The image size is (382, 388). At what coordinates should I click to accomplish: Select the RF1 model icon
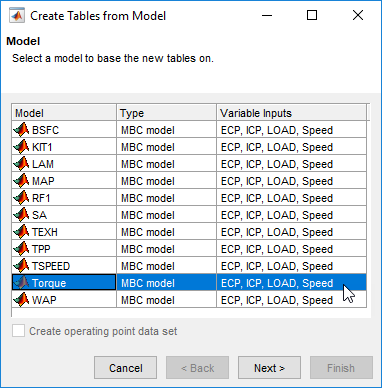pos(21,198)
